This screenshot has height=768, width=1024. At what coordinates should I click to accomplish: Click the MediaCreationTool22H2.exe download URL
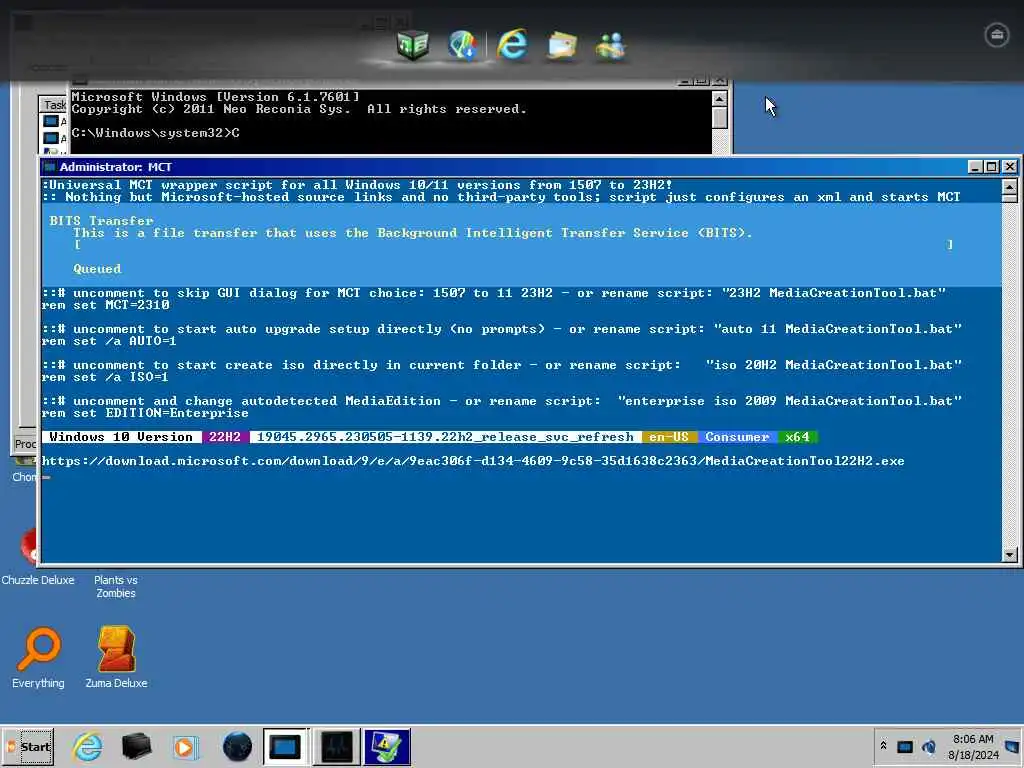pos(473,461)
